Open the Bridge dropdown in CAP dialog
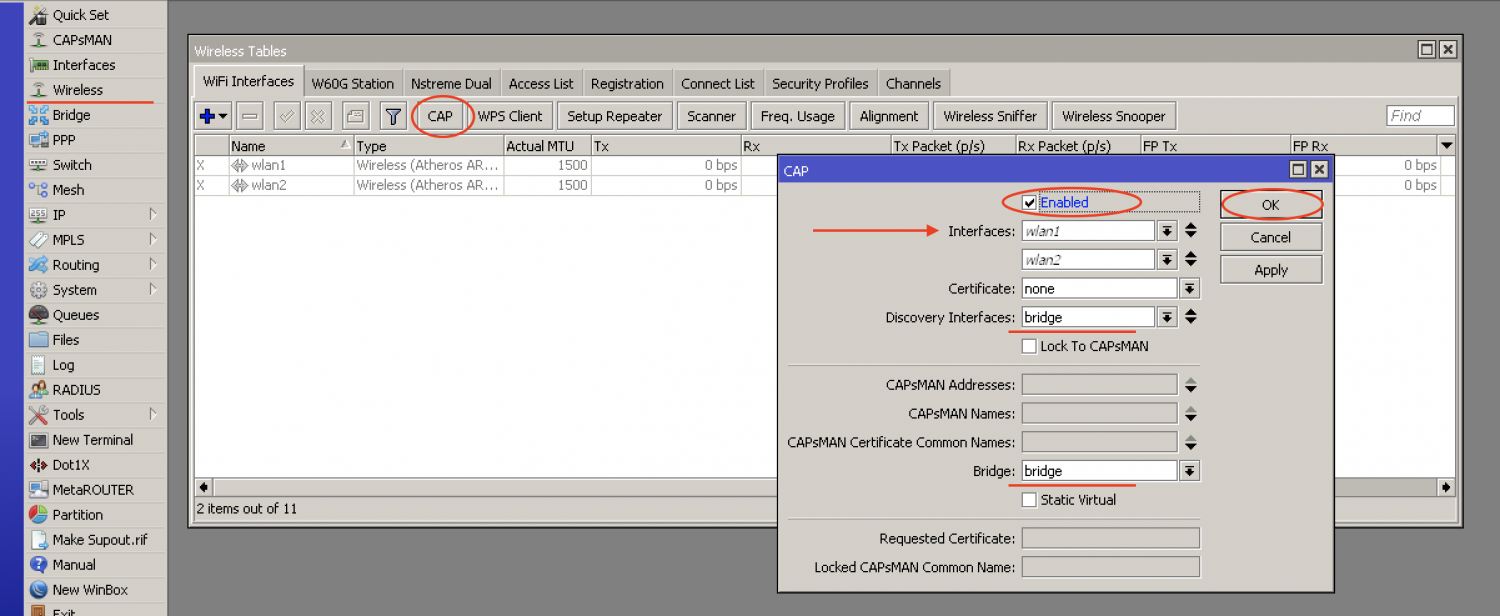The height and width of the screenshot is (616, 1500). [1189, 471]
